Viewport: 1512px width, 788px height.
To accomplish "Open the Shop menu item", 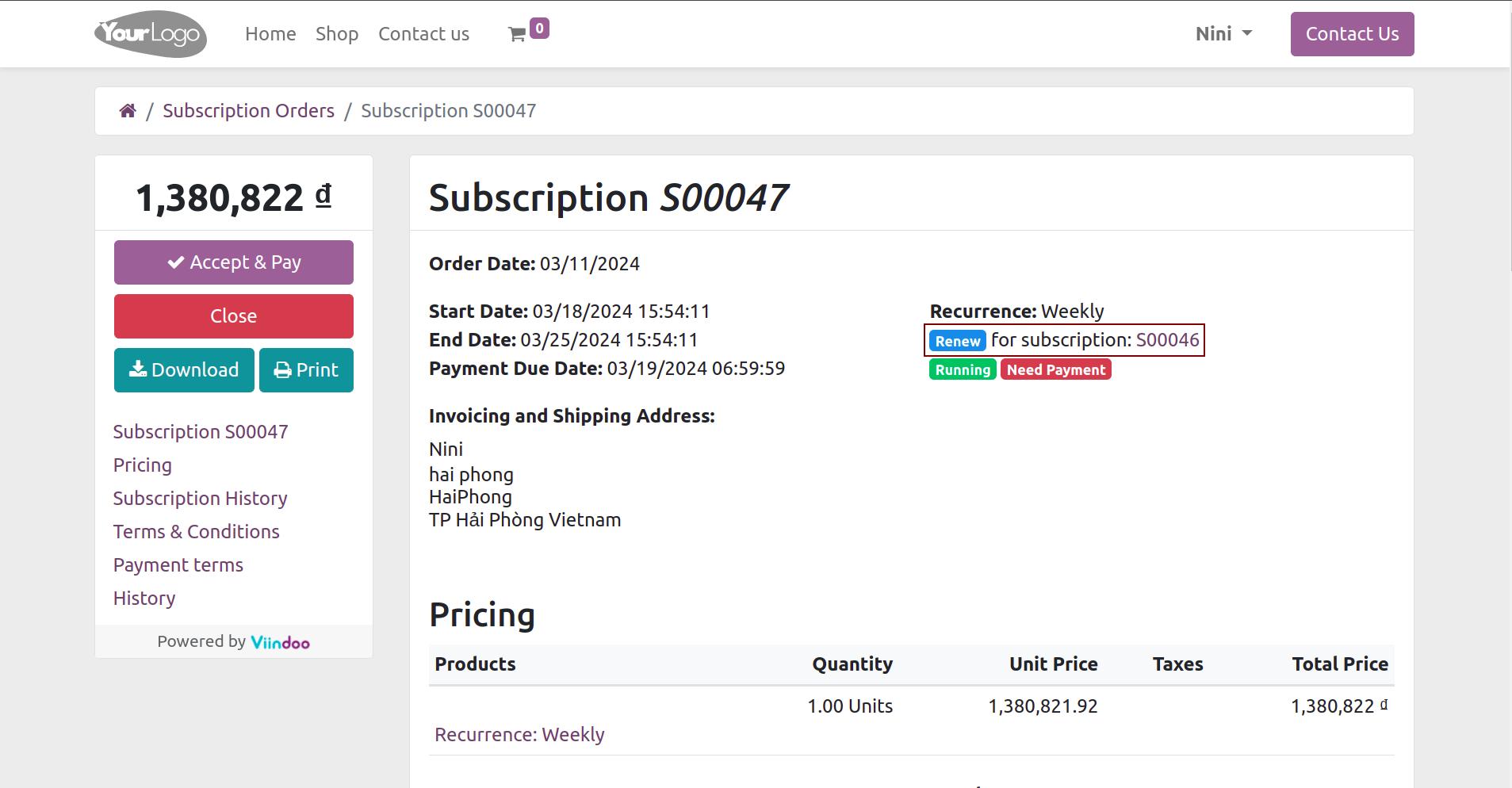I will (337, 34).
